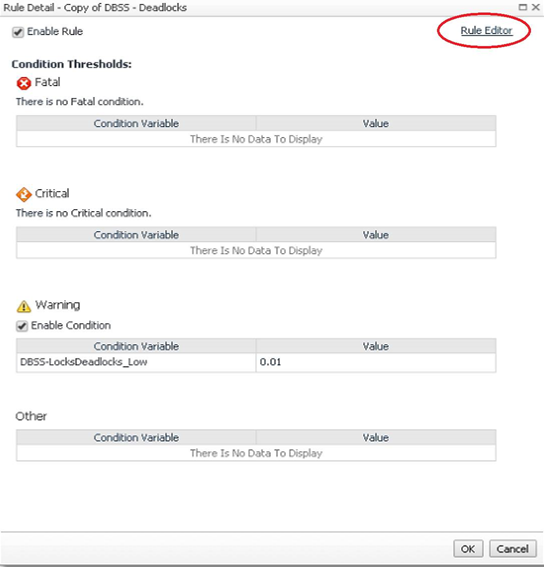The image size is (544, 567).
Task: Click the red Fatal severity icon
Action: tap(24, 84)
